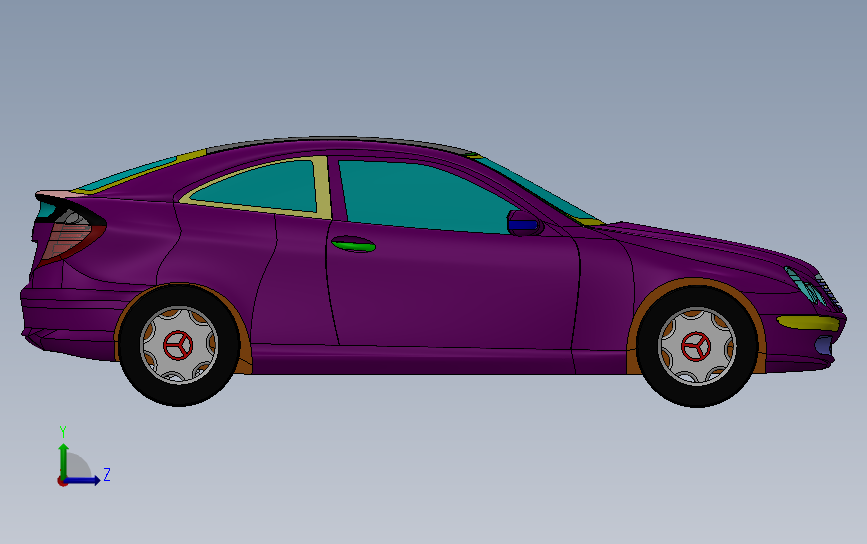Select the yellow B-pillar trim between windows
Screen dimensions: 867x544
[x=322, y=188]
